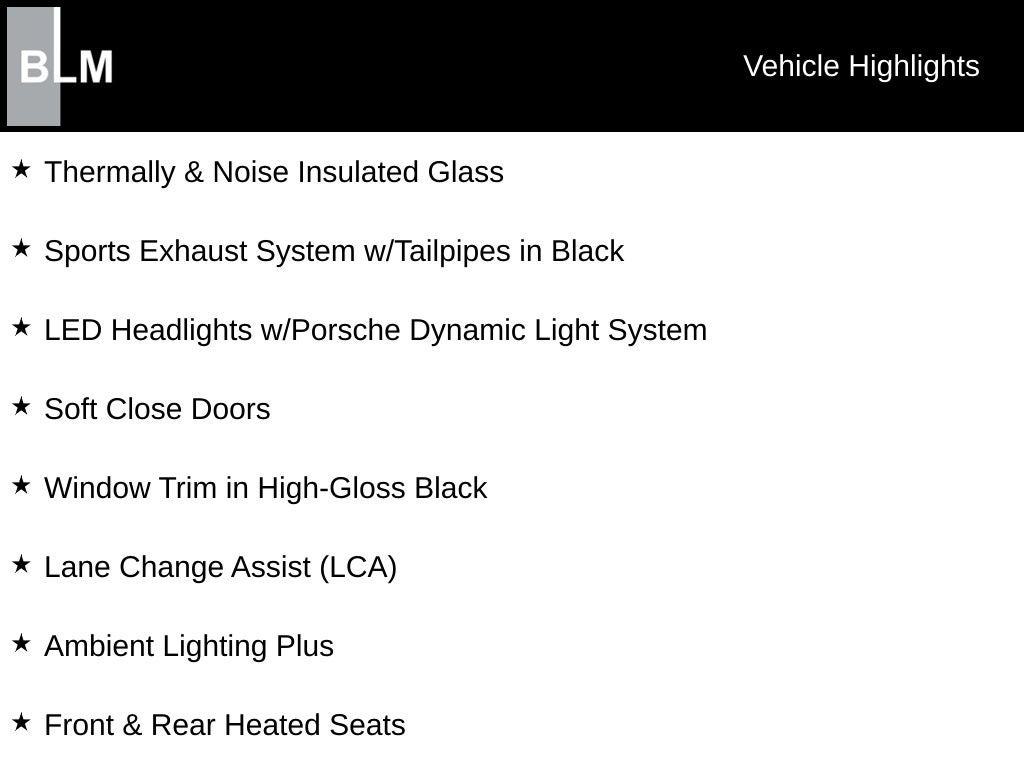Select the Sports Exhaust System w/Tailpipes line

pos(334,251)
